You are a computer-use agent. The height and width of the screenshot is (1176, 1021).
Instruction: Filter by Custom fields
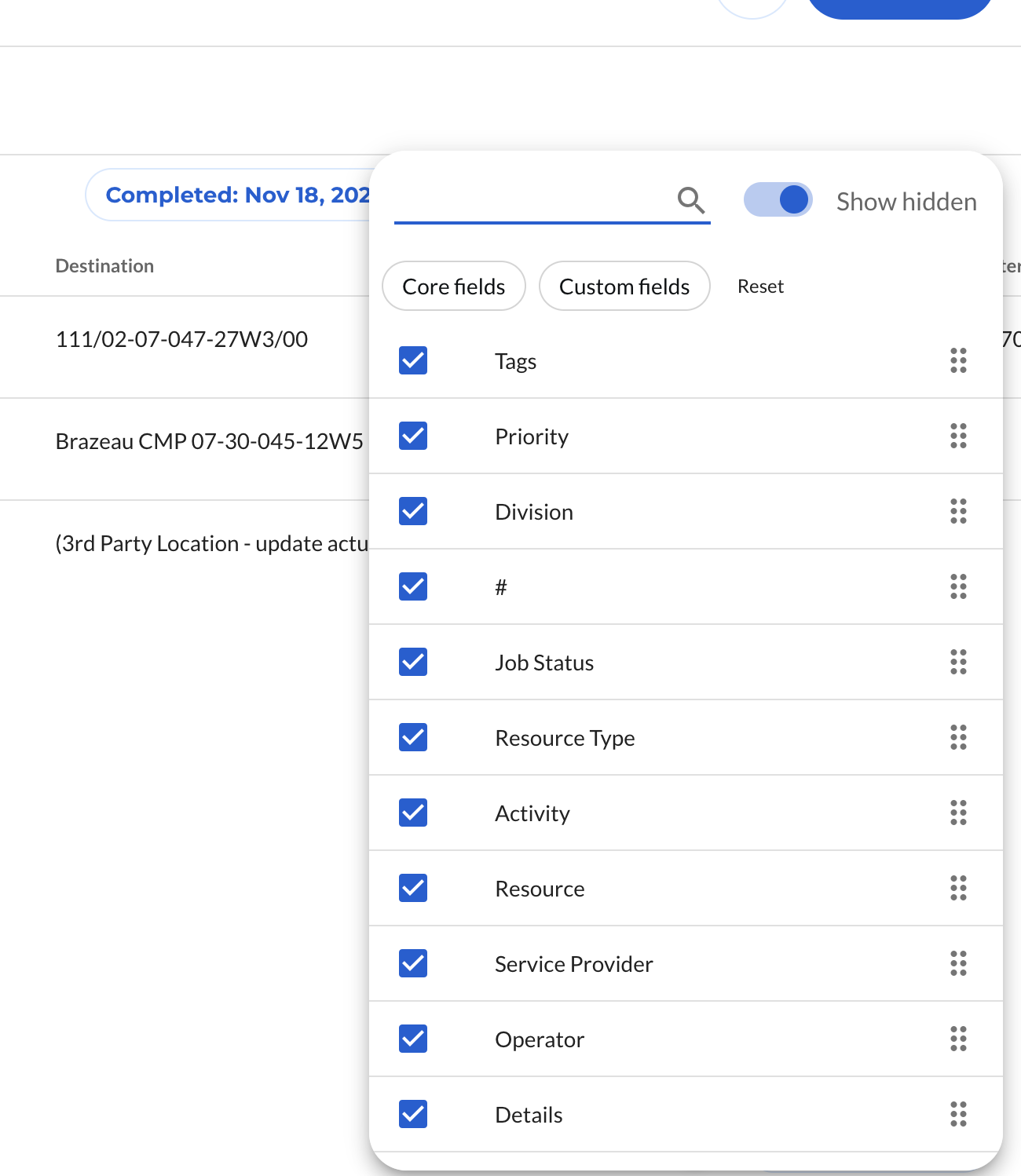pos(624,287)
